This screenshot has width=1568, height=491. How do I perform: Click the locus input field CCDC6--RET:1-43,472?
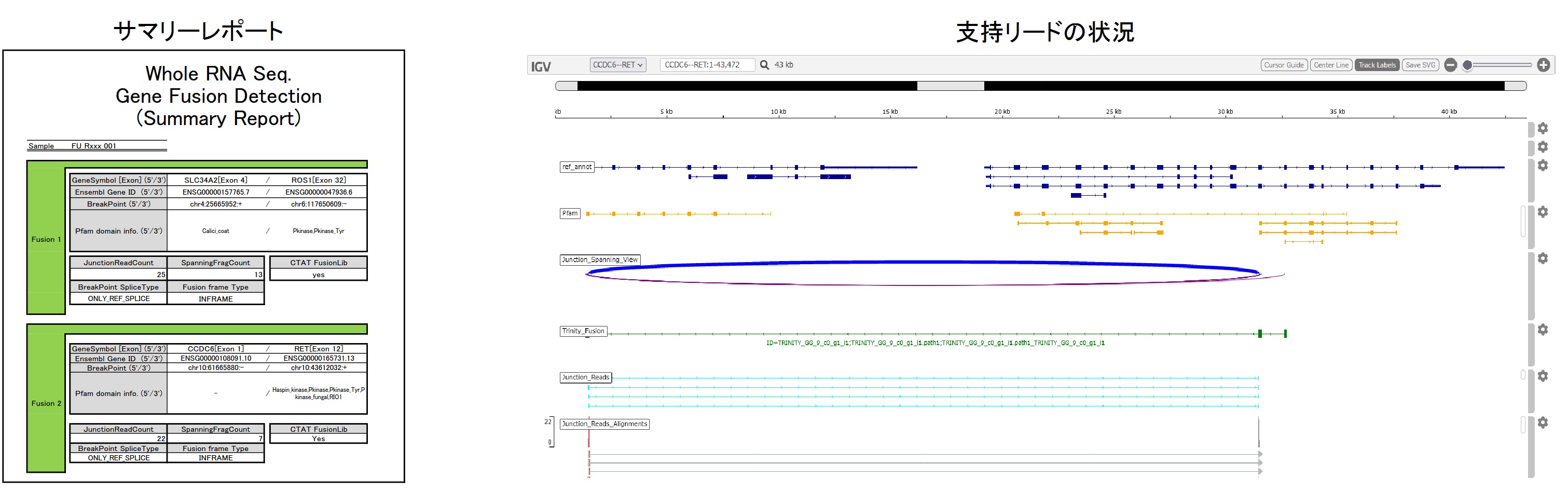706,65
